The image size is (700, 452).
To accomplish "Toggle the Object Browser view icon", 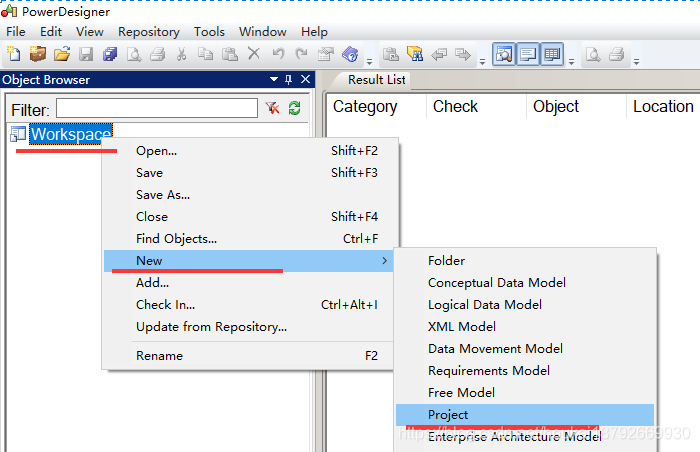I will pyautogui.click(x=504, y=54).
